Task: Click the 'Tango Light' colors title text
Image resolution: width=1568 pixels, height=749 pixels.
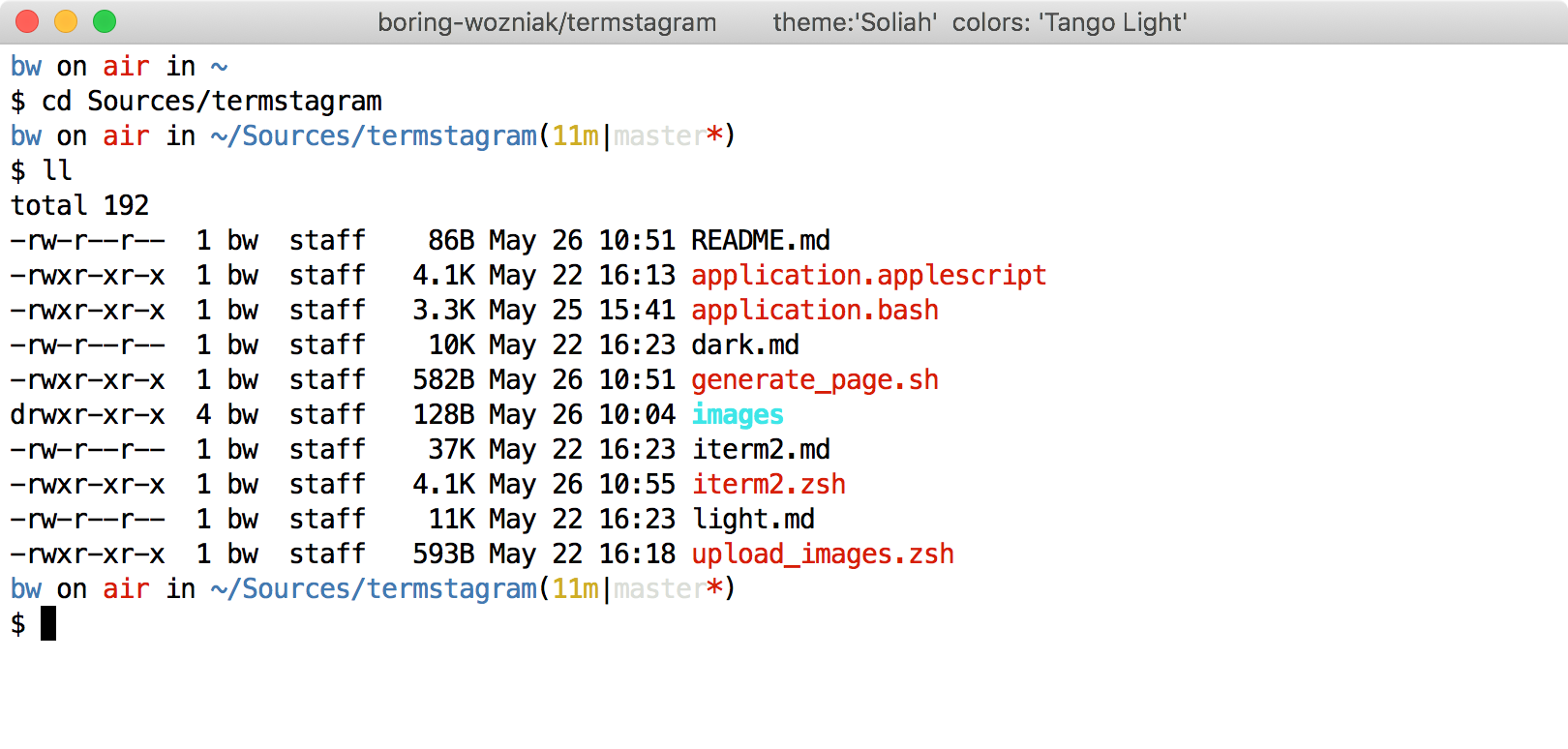Action: [x=1113, y=22]
